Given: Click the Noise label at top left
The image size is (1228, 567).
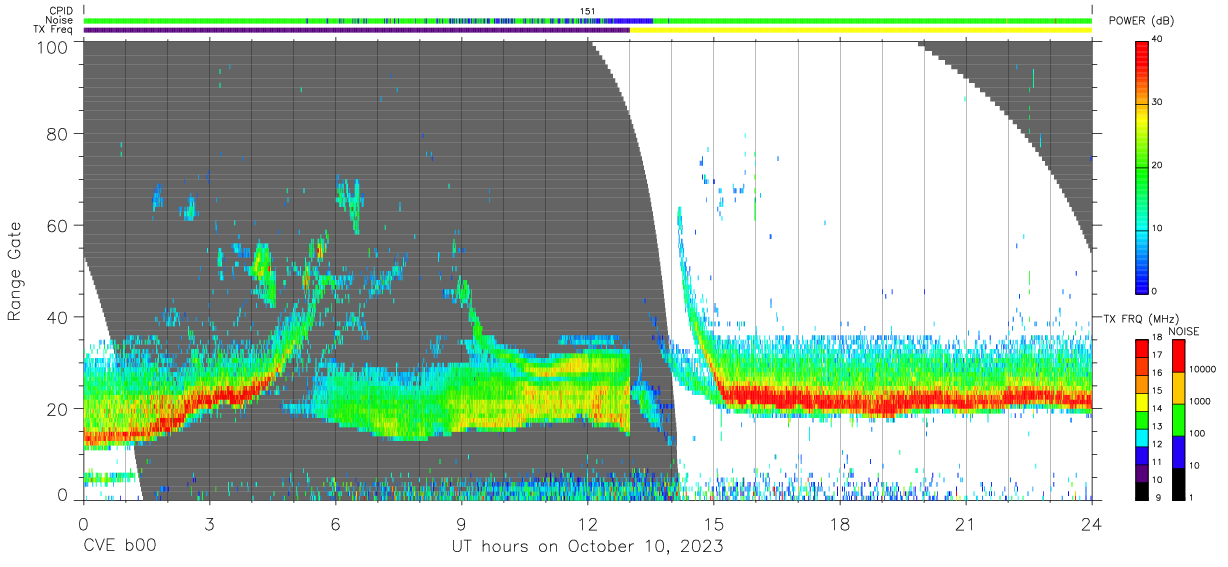Looking at the screenshot, I should [x=58, y=20].
